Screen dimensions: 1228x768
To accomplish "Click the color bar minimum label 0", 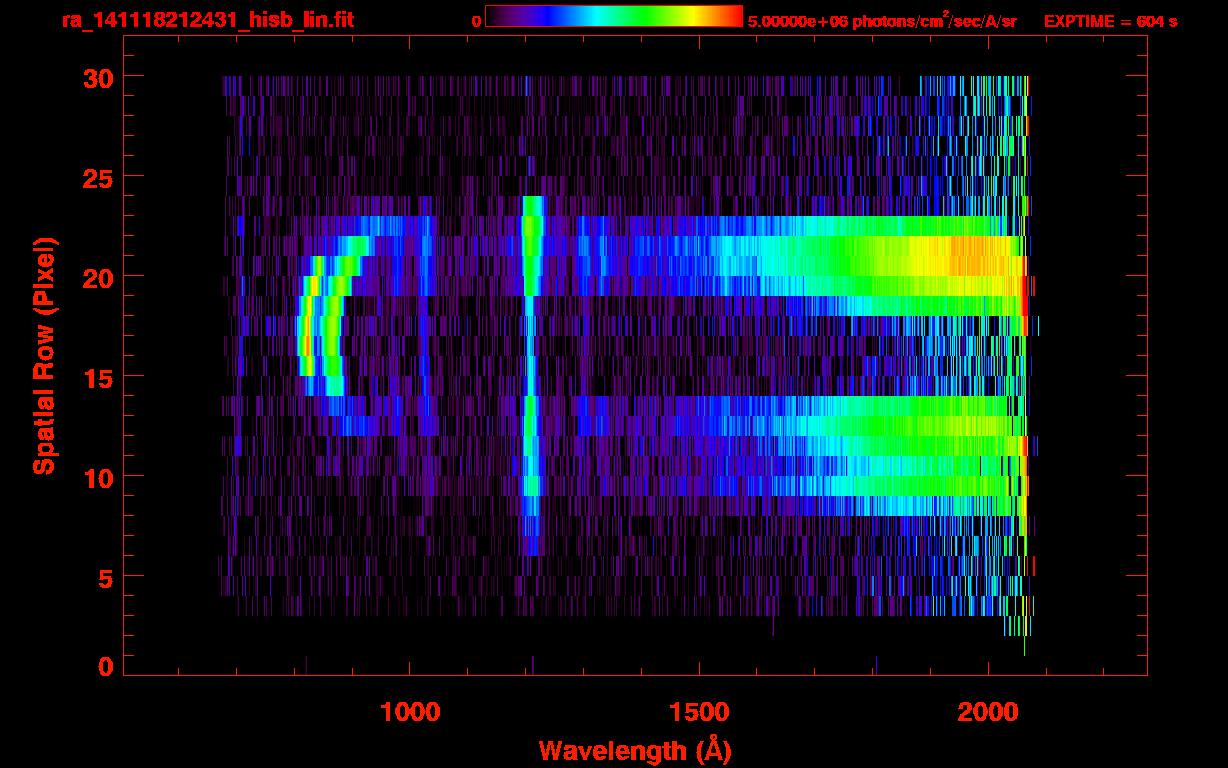I will (x=476, y=21).
